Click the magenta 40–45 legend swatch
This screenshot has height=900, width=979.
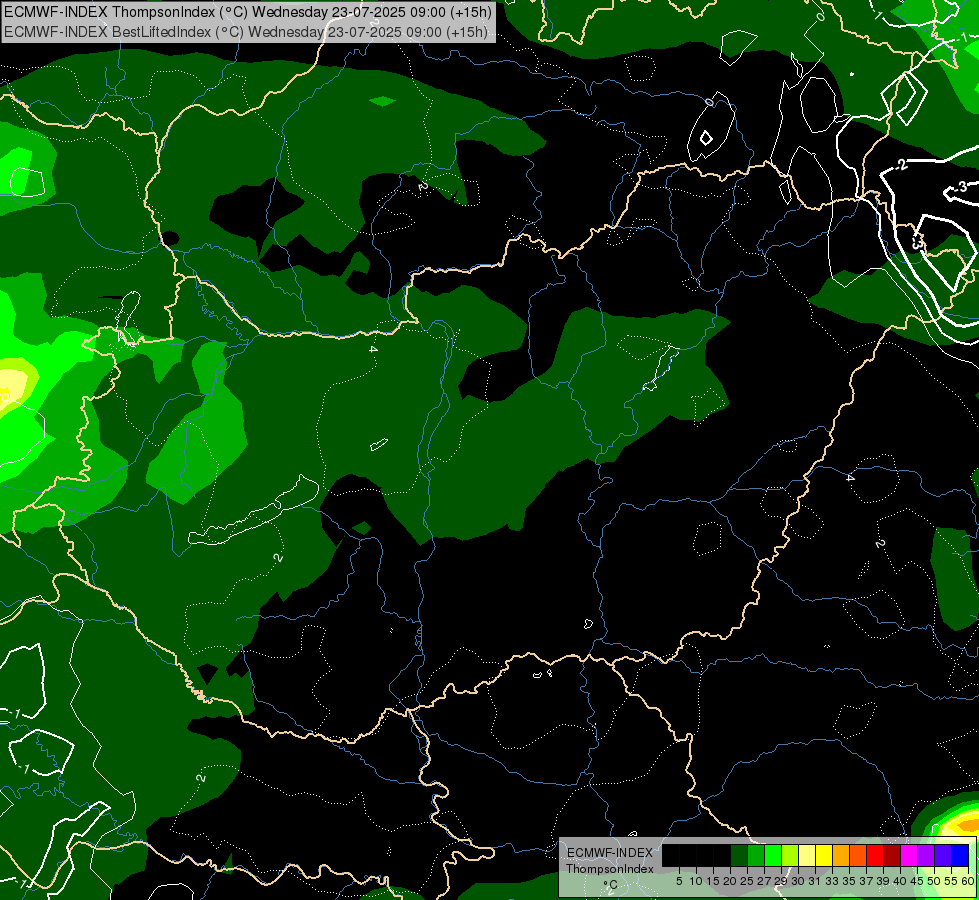pyautogui.click(x=909, y=855)
